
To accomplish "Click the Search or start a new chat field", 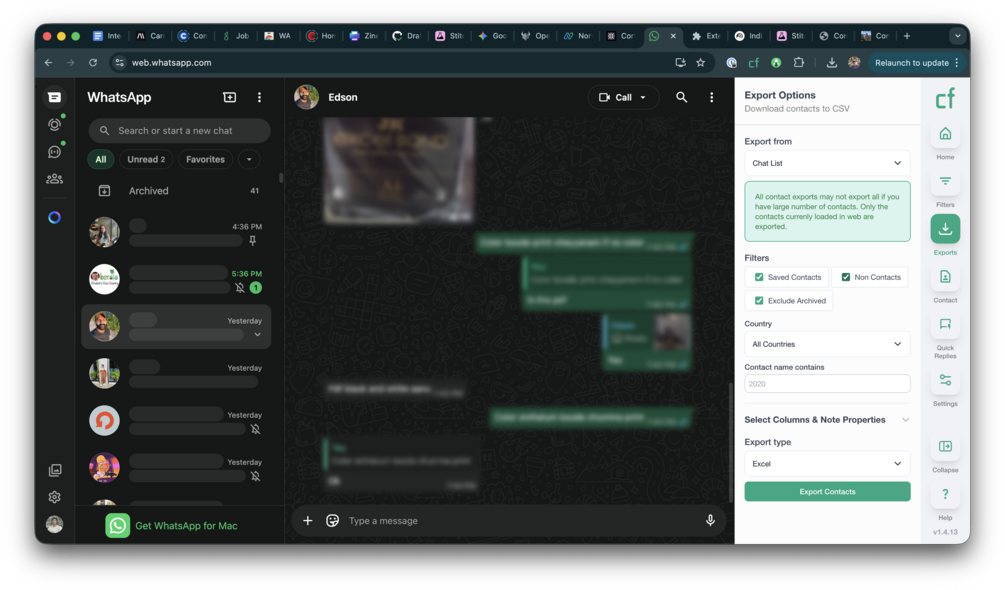I will point(179,131).
